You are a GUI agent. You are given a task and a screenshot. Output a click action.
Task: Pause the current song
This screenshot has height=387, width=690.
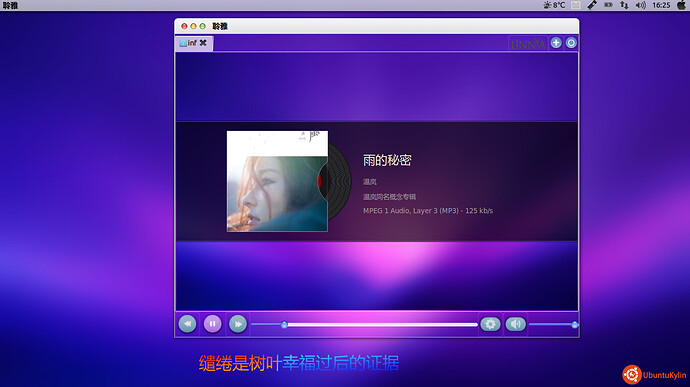[x=213, y=324]
